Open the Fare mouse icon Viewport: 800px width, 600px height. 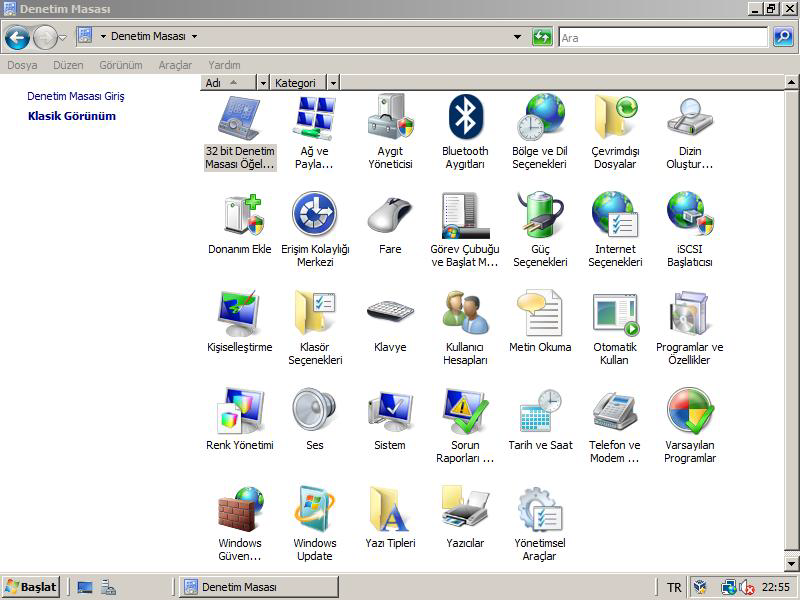tap(390, 215)
